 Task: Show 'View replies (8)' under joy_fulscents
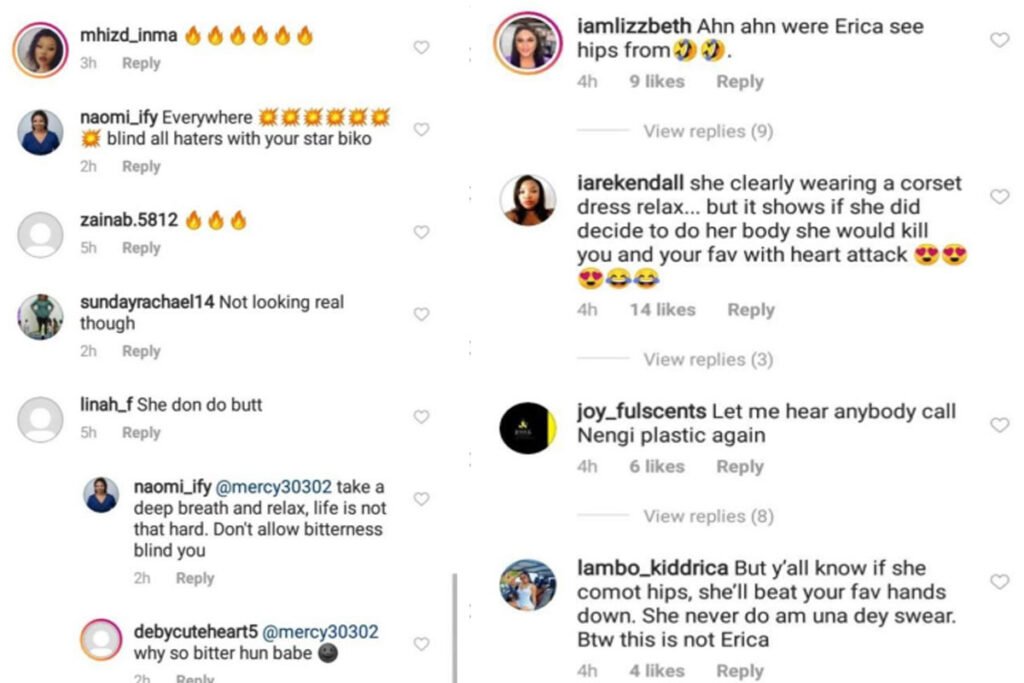708,516
